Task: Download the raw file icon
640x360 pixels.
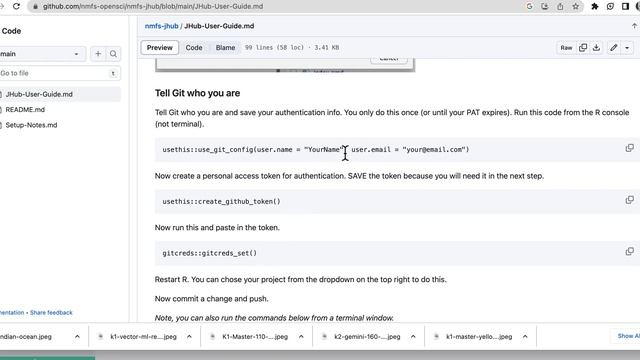Action: point(596,48)
